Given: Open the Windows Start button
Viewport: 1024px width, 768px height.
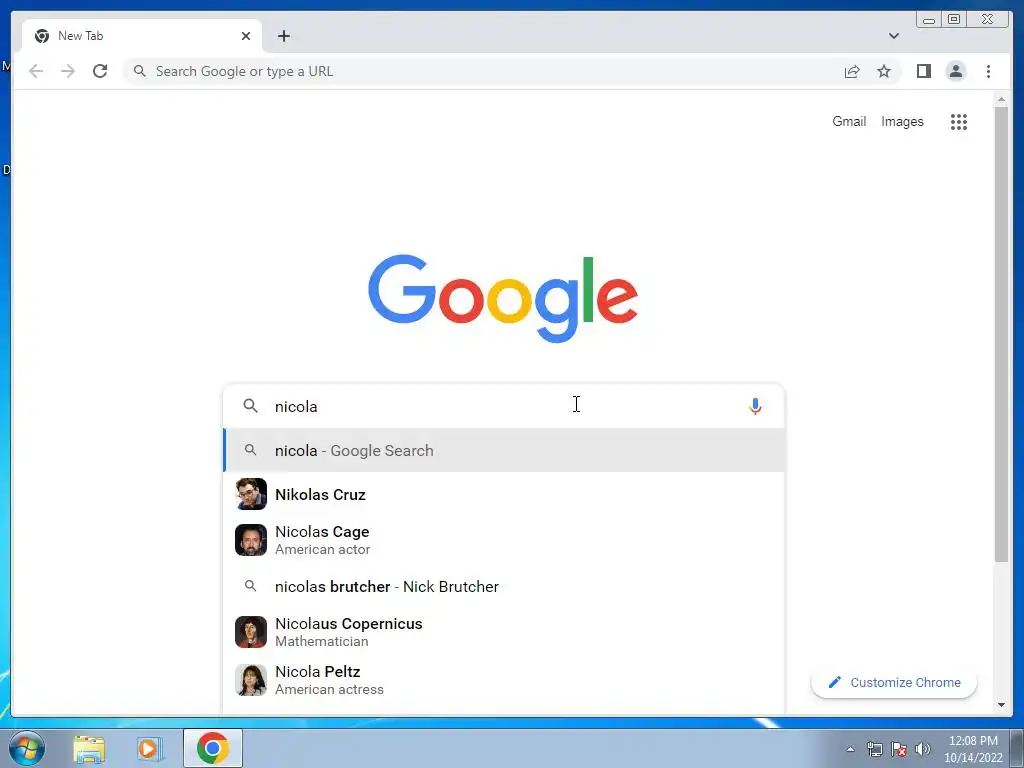Looking at the screenshot, I should pos(27,748).
